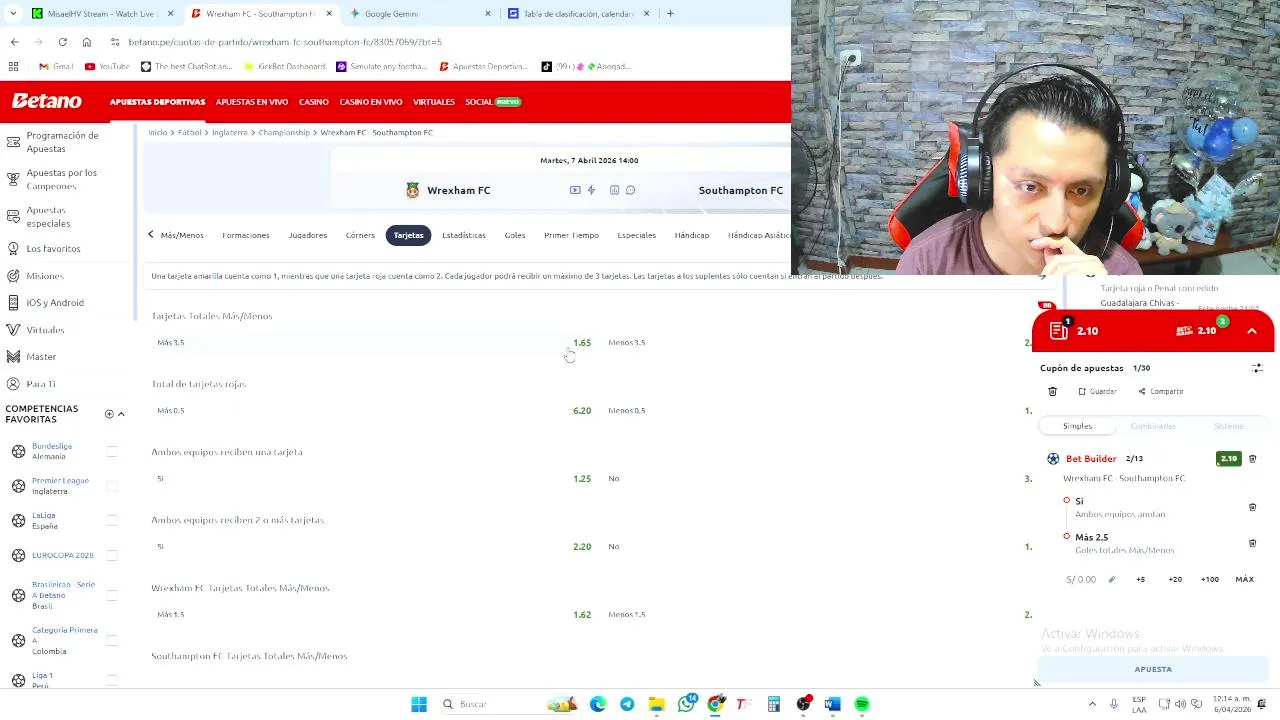
Task: Open Windows Start menu
Action: pyautogui.click(x=419, y=704)
